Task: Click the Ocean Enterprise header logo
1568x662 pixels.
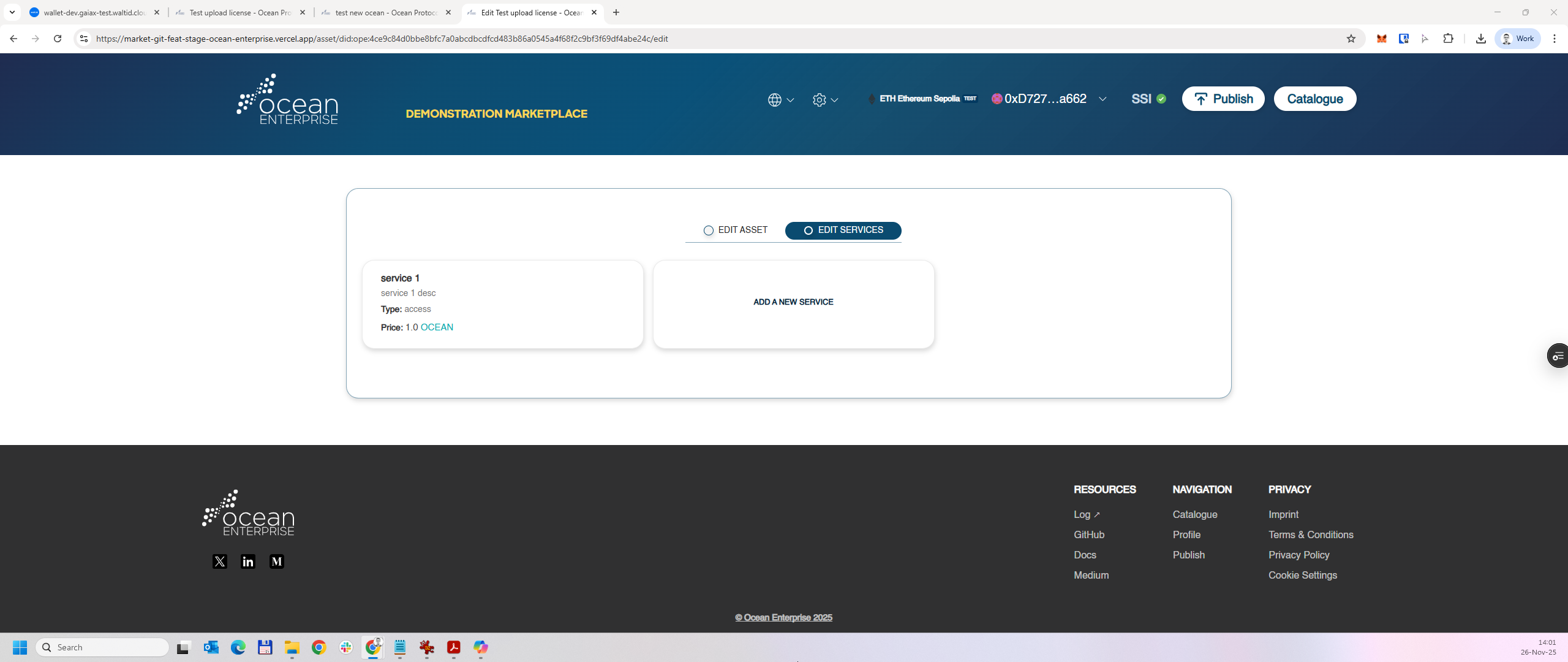Action: (x=287, y=100)
